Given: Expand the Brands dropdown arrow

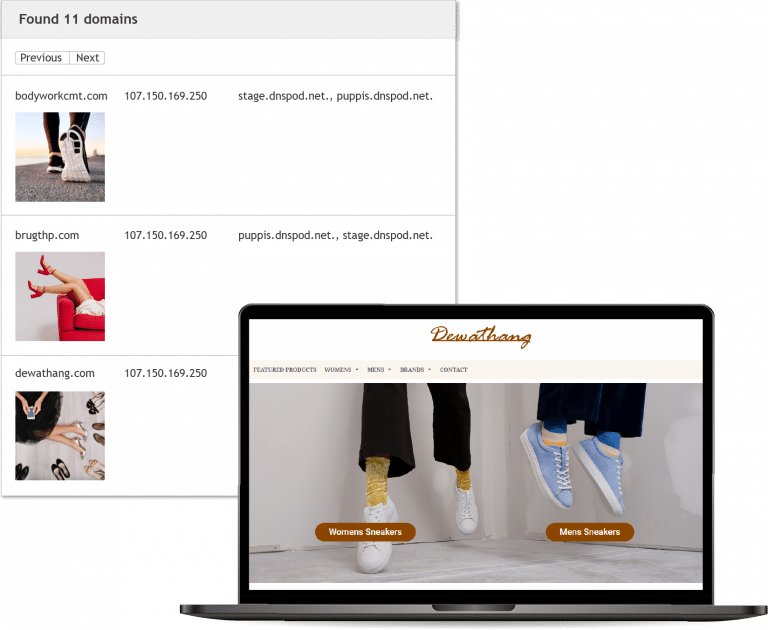Looking at the screenshot, I should (x=430, y=370).
